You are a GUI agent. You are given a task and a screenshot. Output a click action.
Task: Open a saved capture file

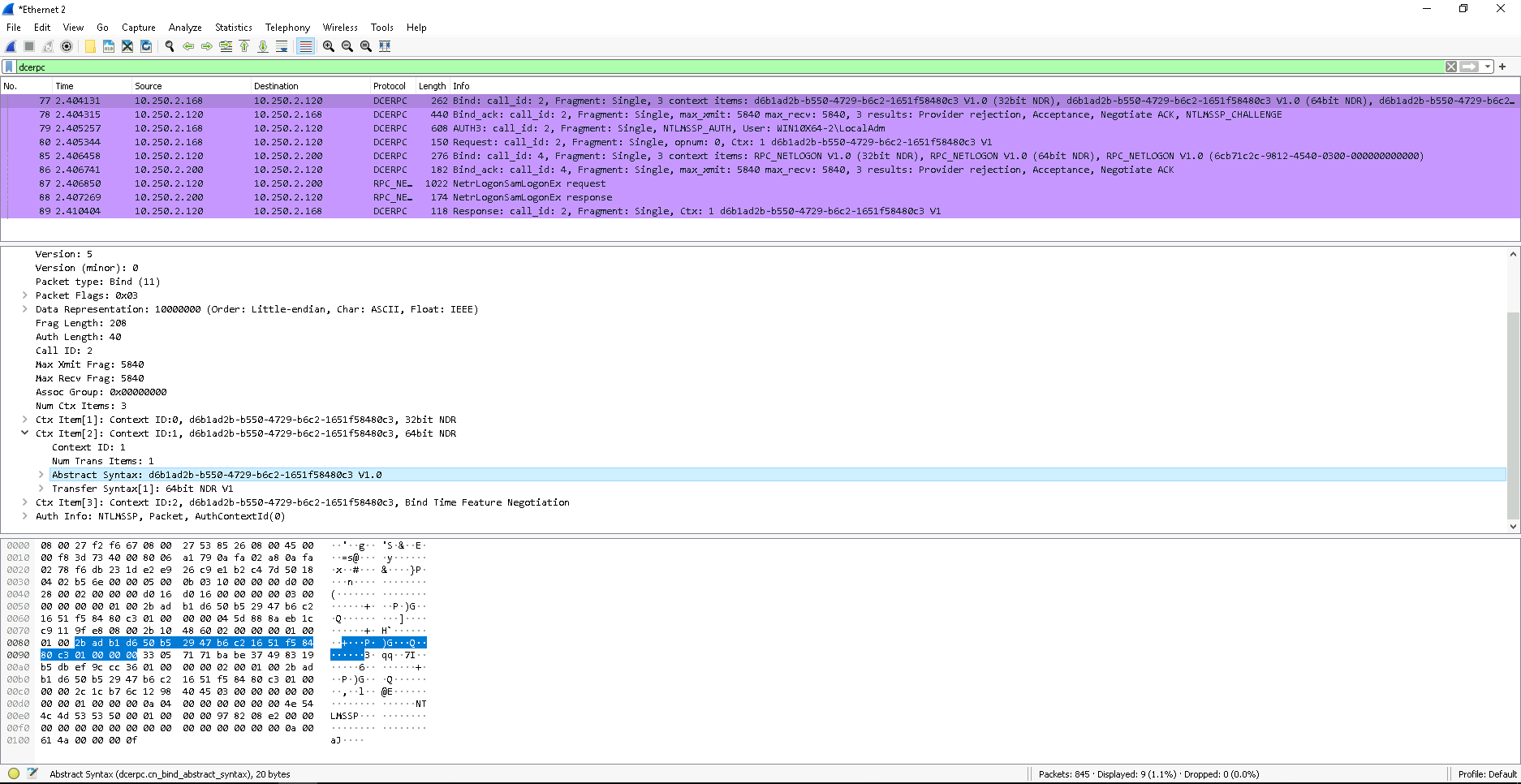(89, 46)
